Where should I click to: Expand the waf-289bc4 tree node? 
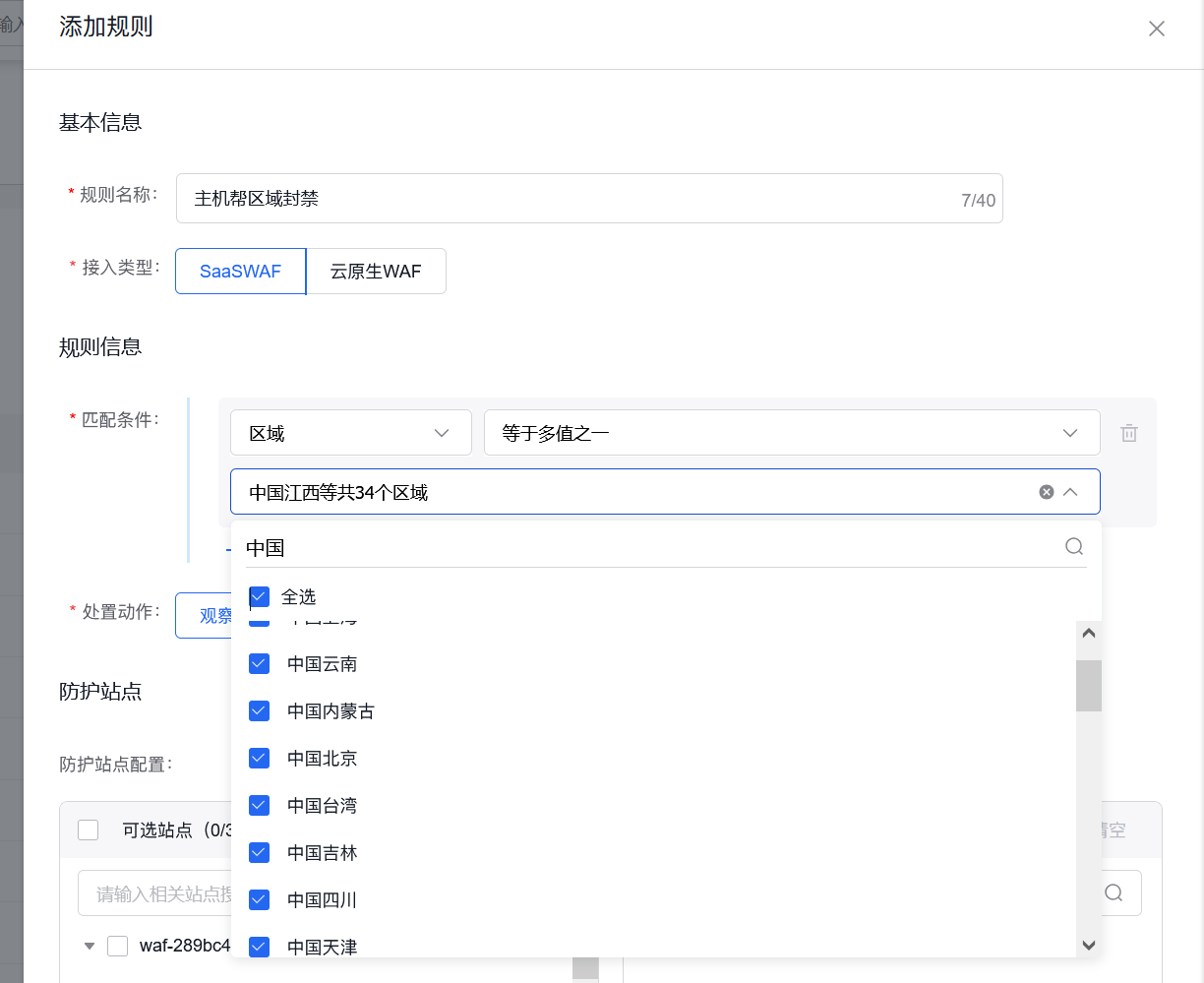[90, 947]
